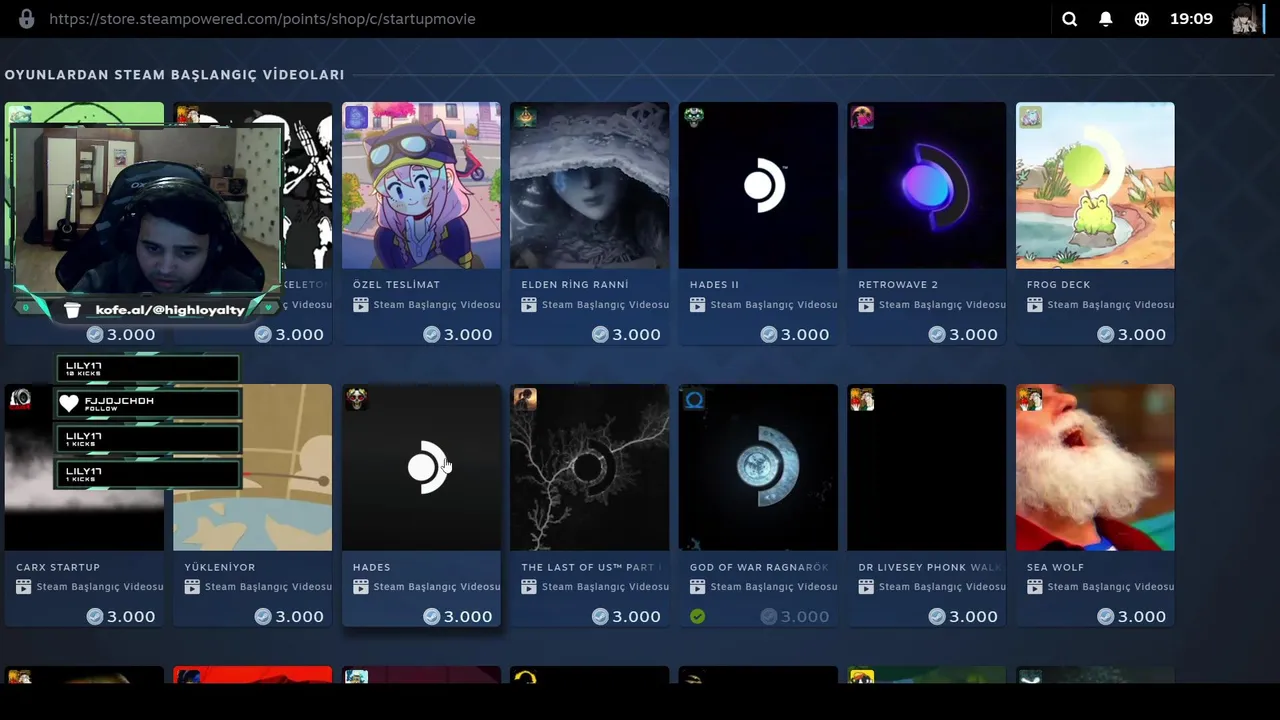Click the 3.000 price on Dr Livesey card

point(973,617)
